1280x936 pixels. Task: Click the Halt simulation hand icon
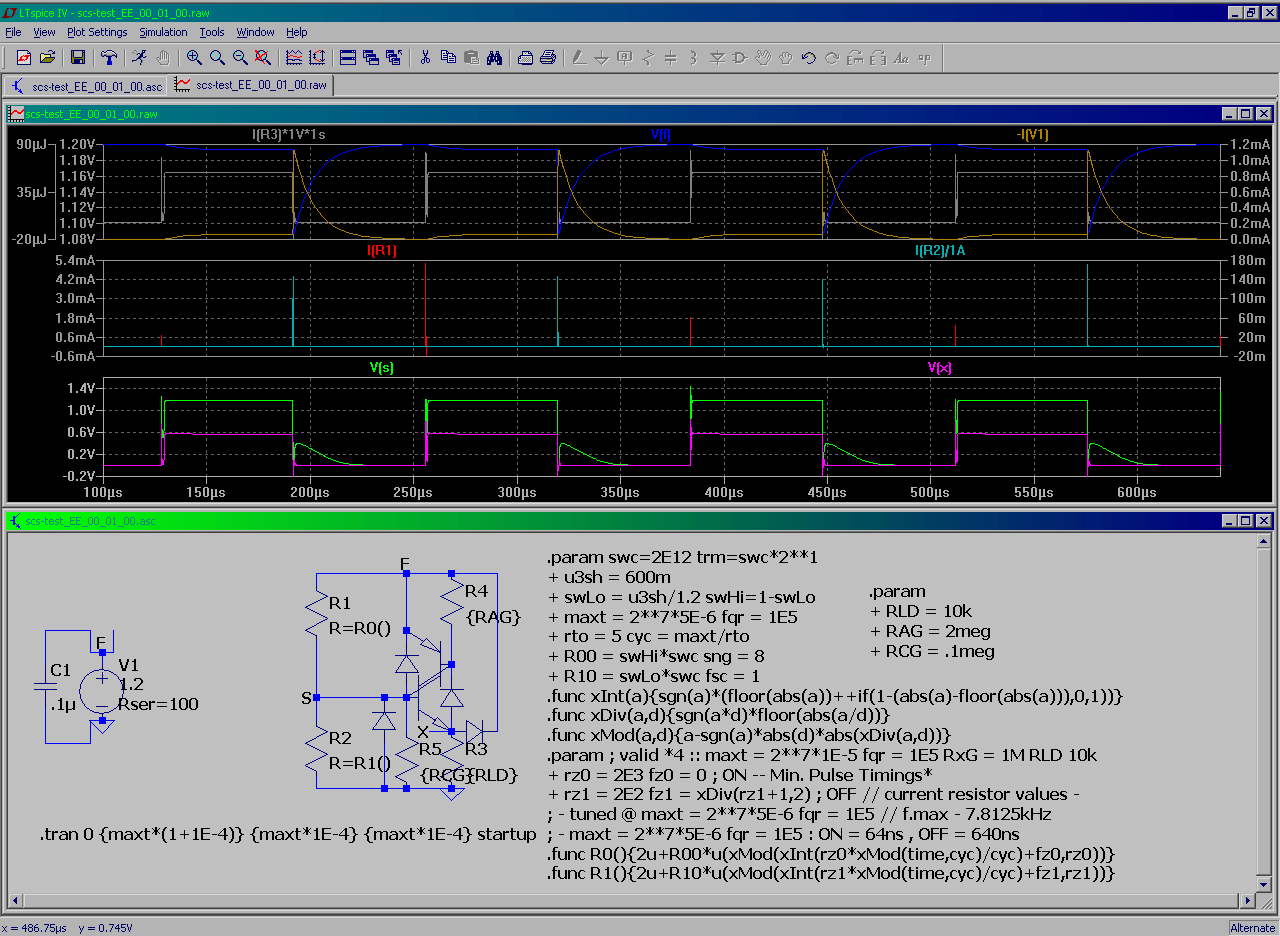point(163,58)
